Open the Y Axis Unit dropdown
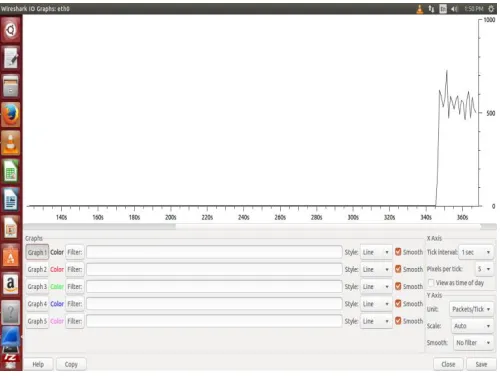Image resolution: width=500 pixels, height=380 pixels. [x=471, y=309]
